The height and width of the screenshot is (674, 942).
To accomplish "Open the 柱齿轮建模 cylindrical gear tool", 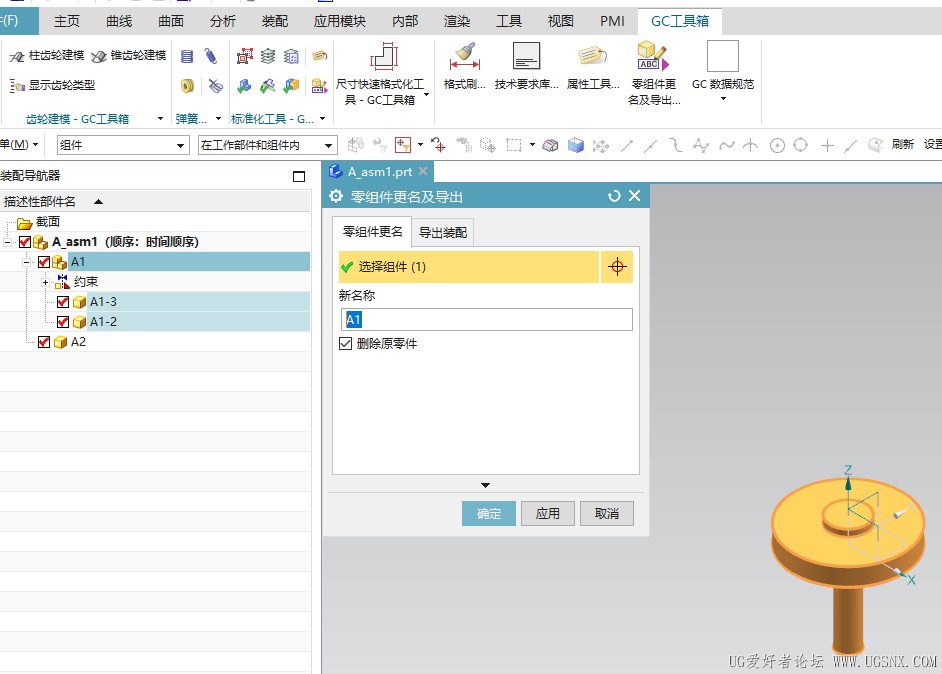I will tap(47, 56).
